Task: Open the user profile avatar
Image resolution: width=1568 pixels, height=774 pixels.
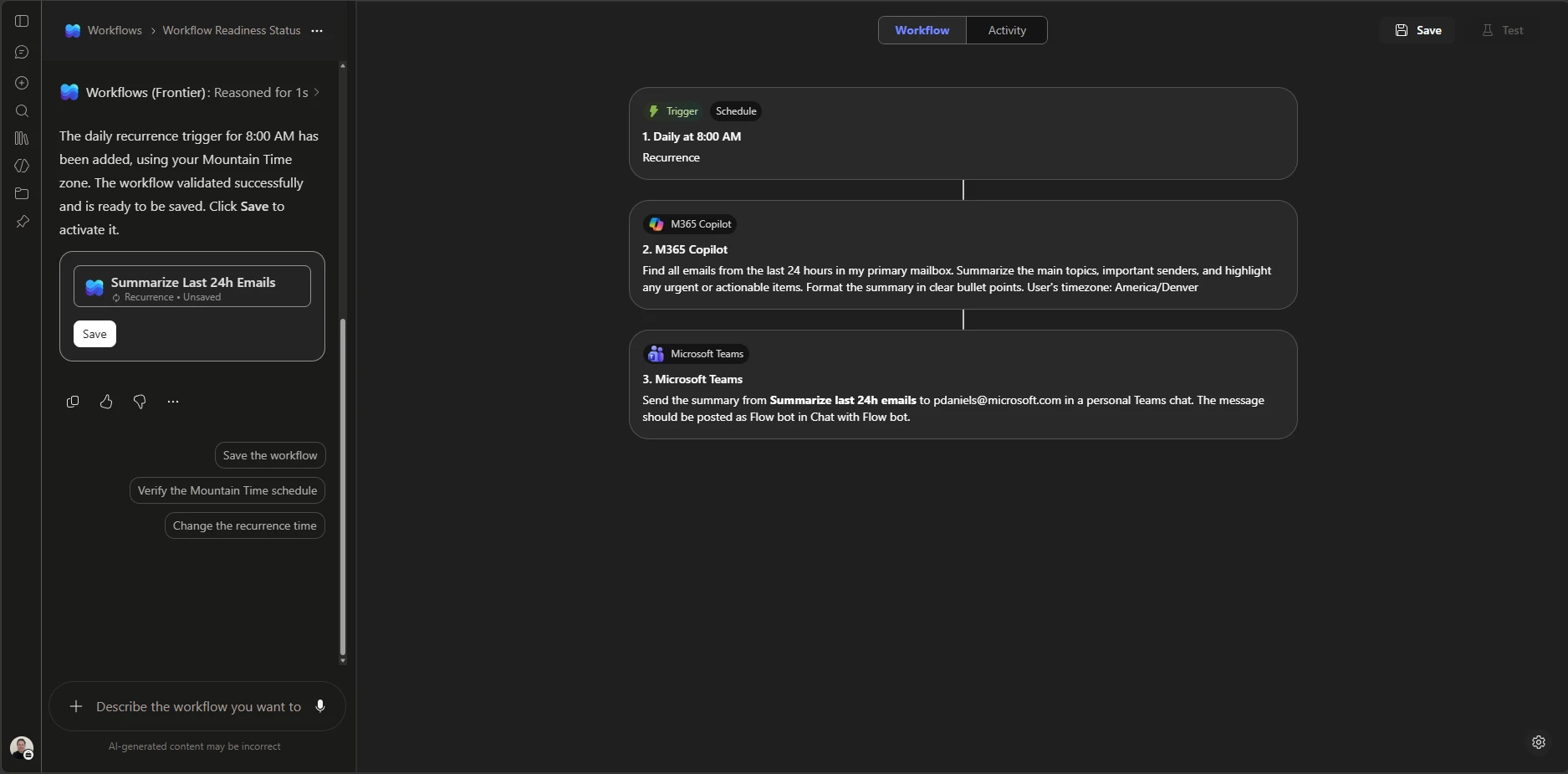Action: point(22,747)
